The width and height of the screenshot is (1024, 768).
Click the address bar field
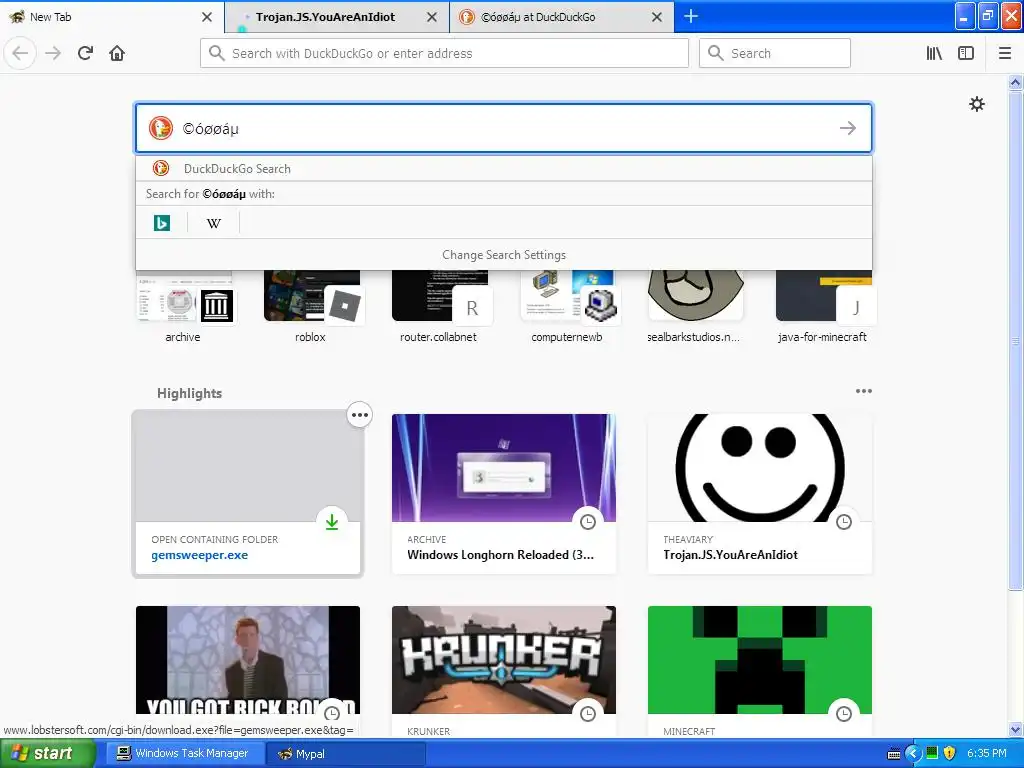tap(444, 53)
